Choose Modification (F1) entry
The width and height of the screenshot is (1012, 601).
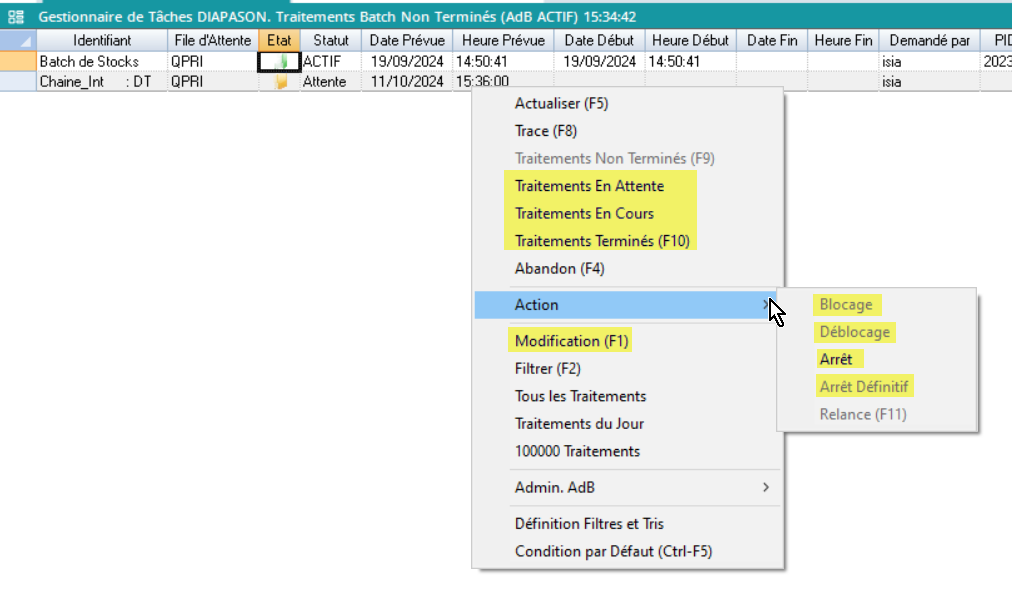pyautogui.click(x=571, y=341)
